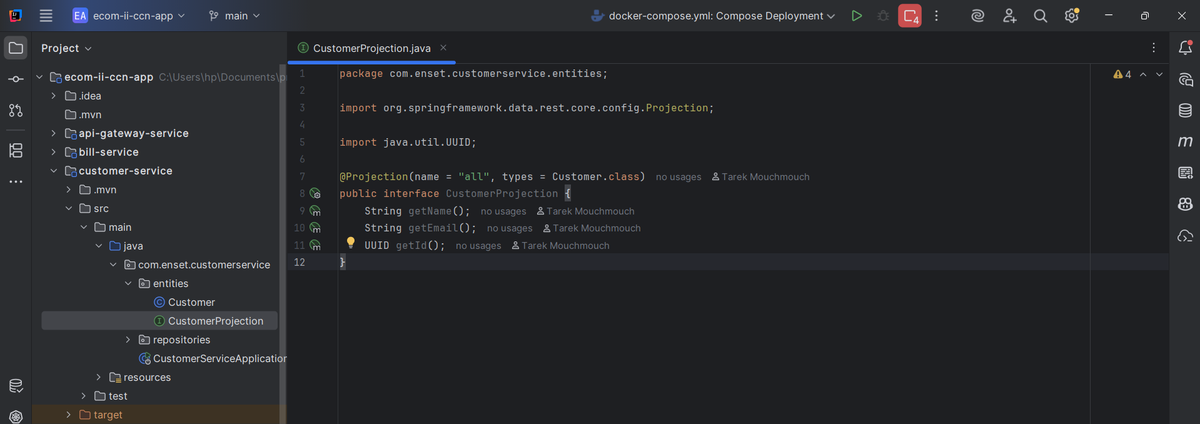Open the Commit tool window
1200x424 pixels.
click(15, 79)
